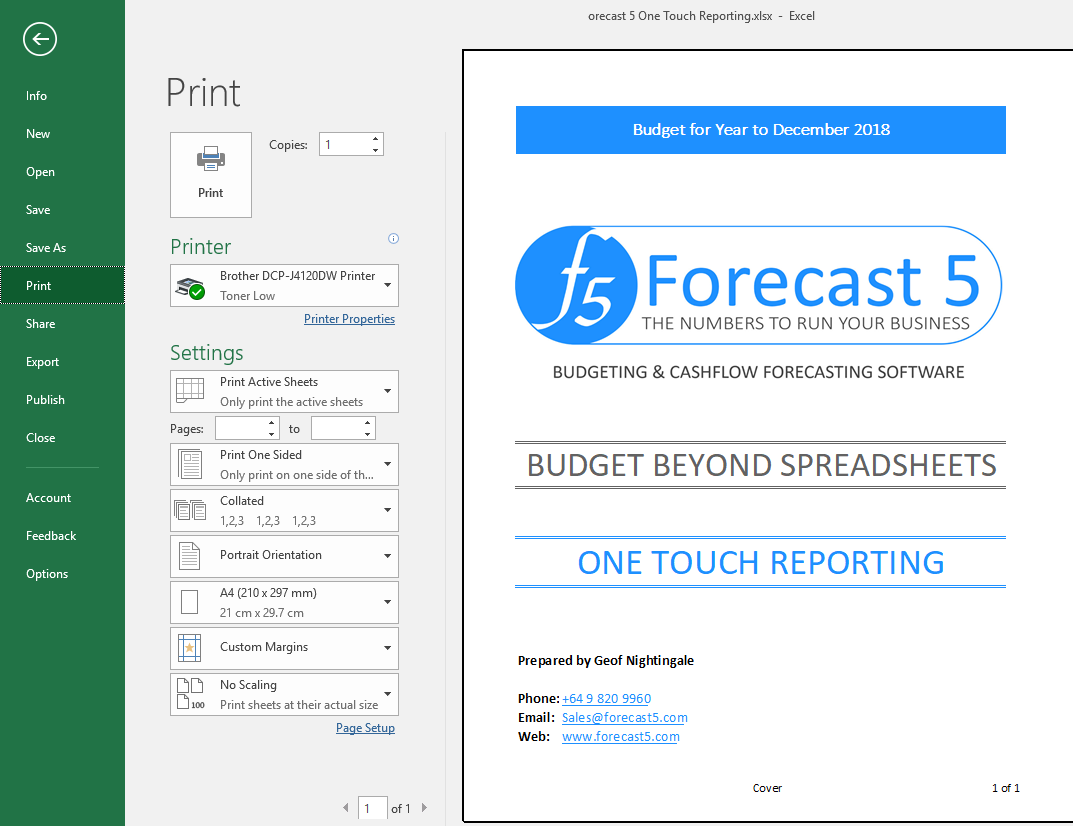
Task: Select Open in the Backstage menu
Action: tap(62, 172)
